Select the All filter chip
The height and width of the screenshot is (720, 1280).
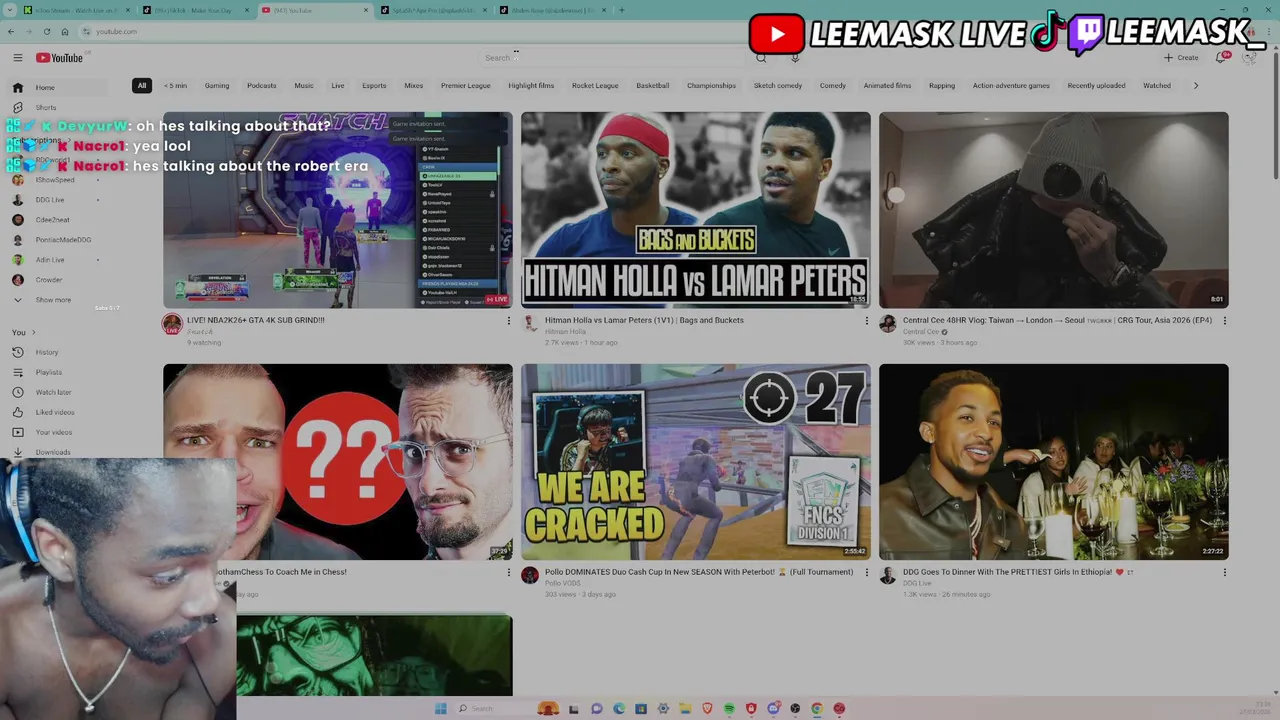point(142,86)
